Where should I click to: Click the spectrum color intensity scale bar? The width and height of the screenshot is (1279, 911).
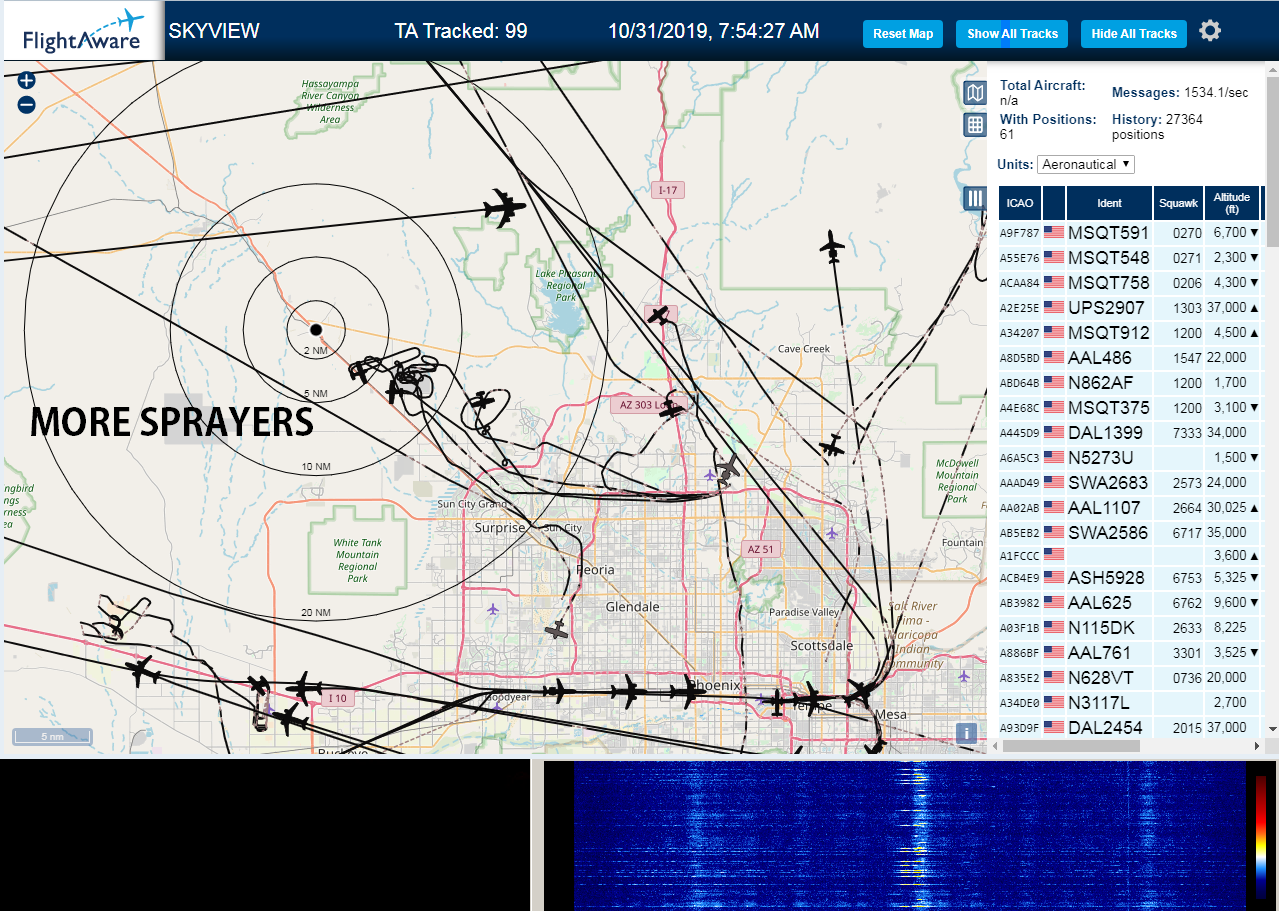coord(1261,835)
